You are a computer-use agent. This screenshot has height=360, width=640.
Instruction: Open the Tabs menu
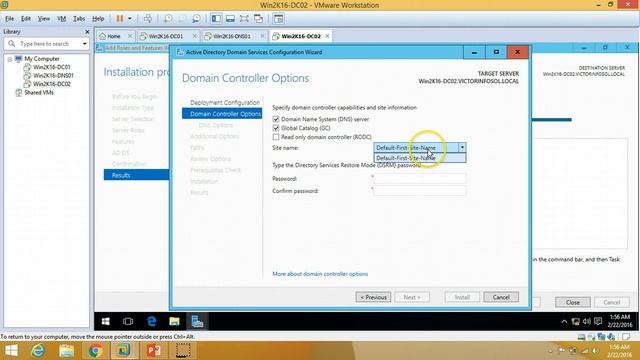[x=79, y=19]
